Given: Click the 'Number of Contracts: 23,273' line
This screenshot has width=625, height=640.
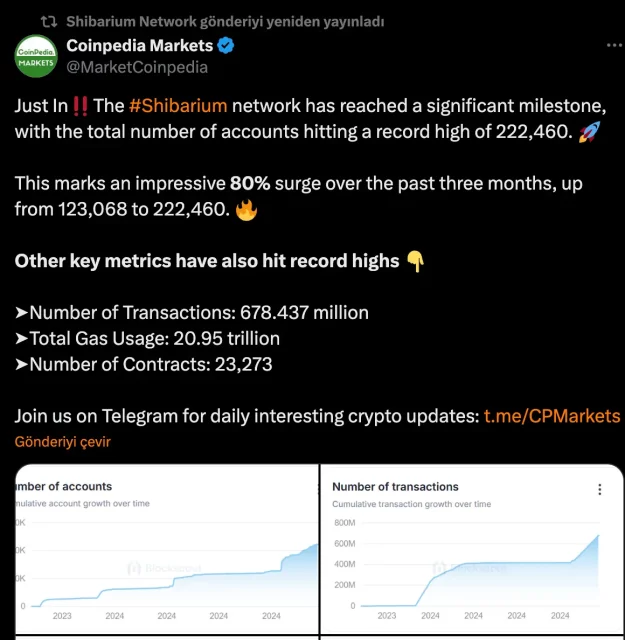Looking at the screenshot, I should (x=143, y=364).
